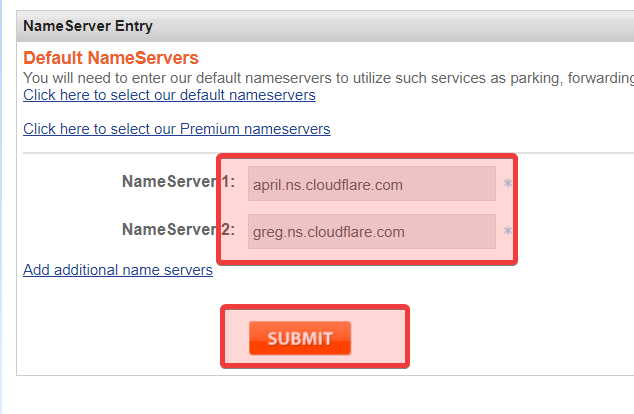Click the required asterisk beside NameServer 1
The image size is (634, 414).
point(508,185)
